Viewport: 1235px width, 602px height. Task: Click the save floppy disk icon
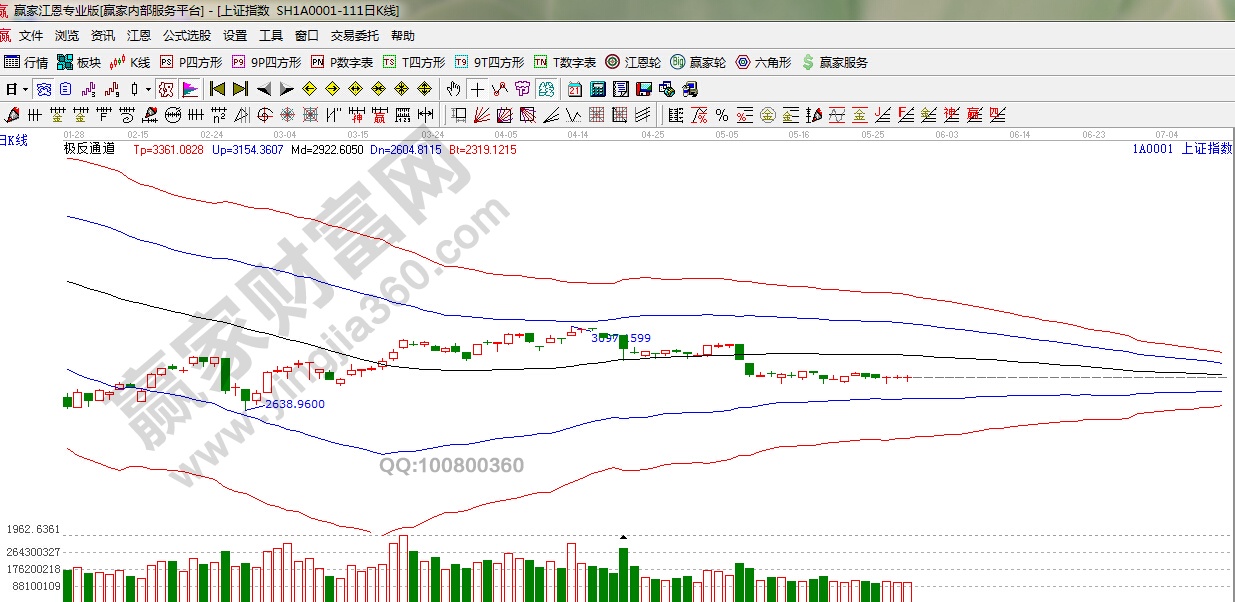click(643, 88)
